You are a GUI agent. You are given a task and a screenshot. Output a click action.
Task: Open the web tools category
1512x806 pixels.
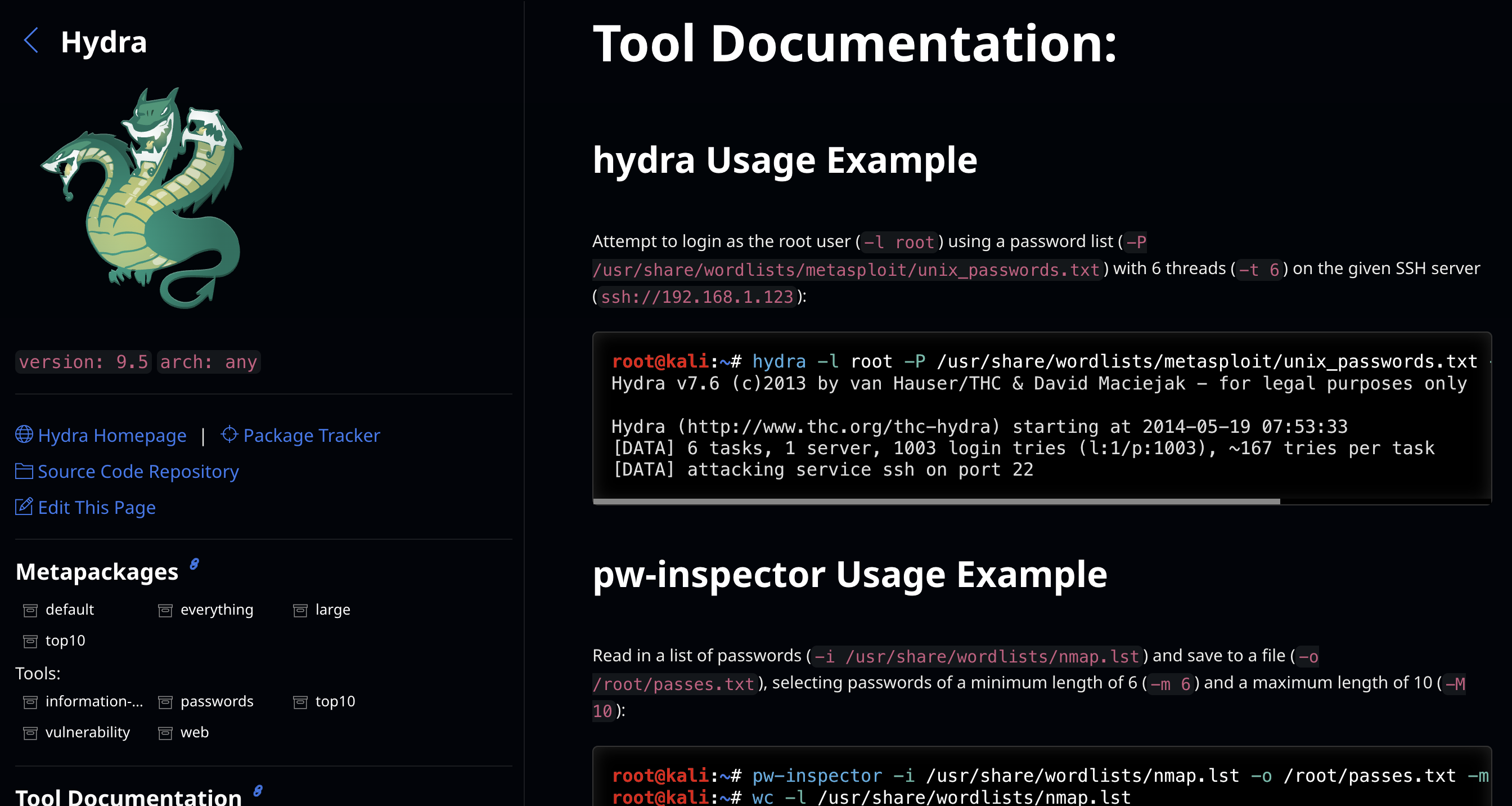[x=194, y=733]
